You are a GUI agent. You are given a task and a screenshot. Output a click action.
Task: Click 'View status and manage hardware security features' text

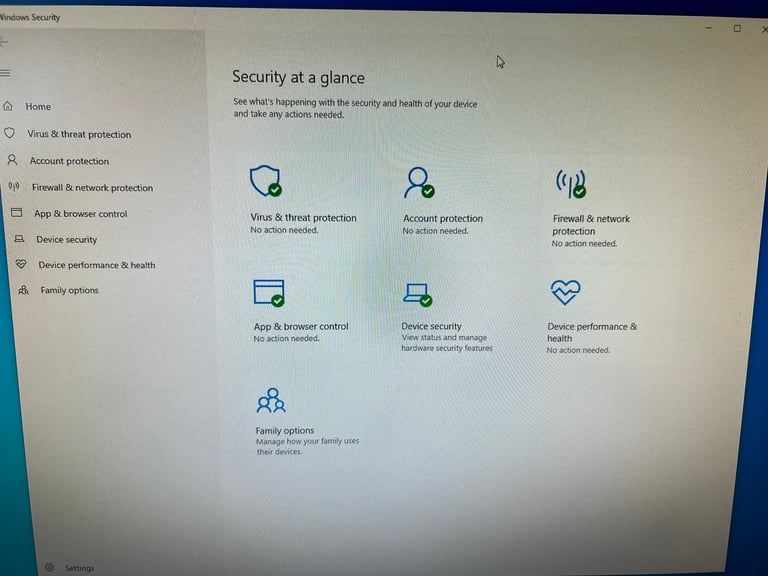tap(447, 343)
